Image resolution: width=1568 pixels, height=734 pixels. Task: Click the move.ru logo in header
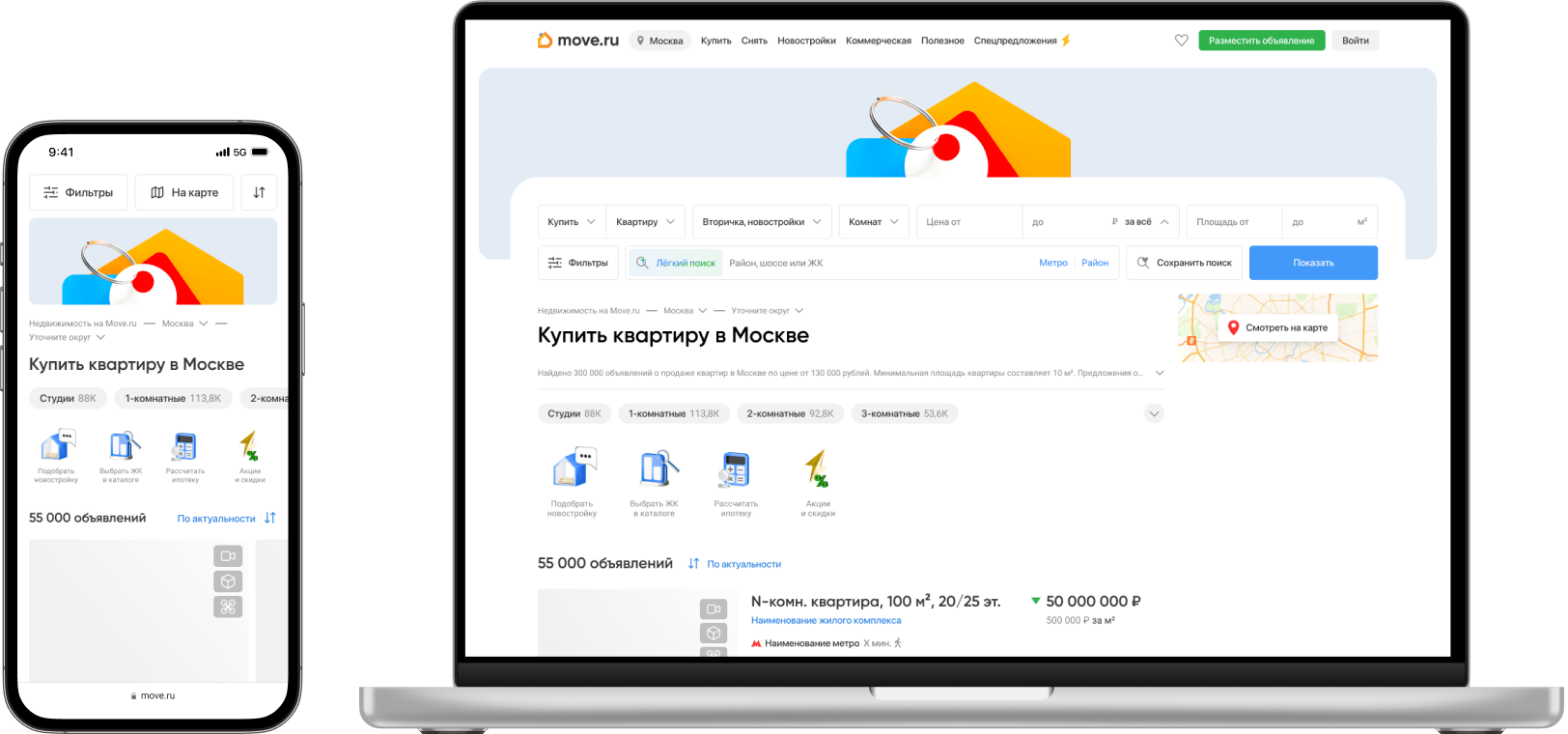(x=577, y=41)
